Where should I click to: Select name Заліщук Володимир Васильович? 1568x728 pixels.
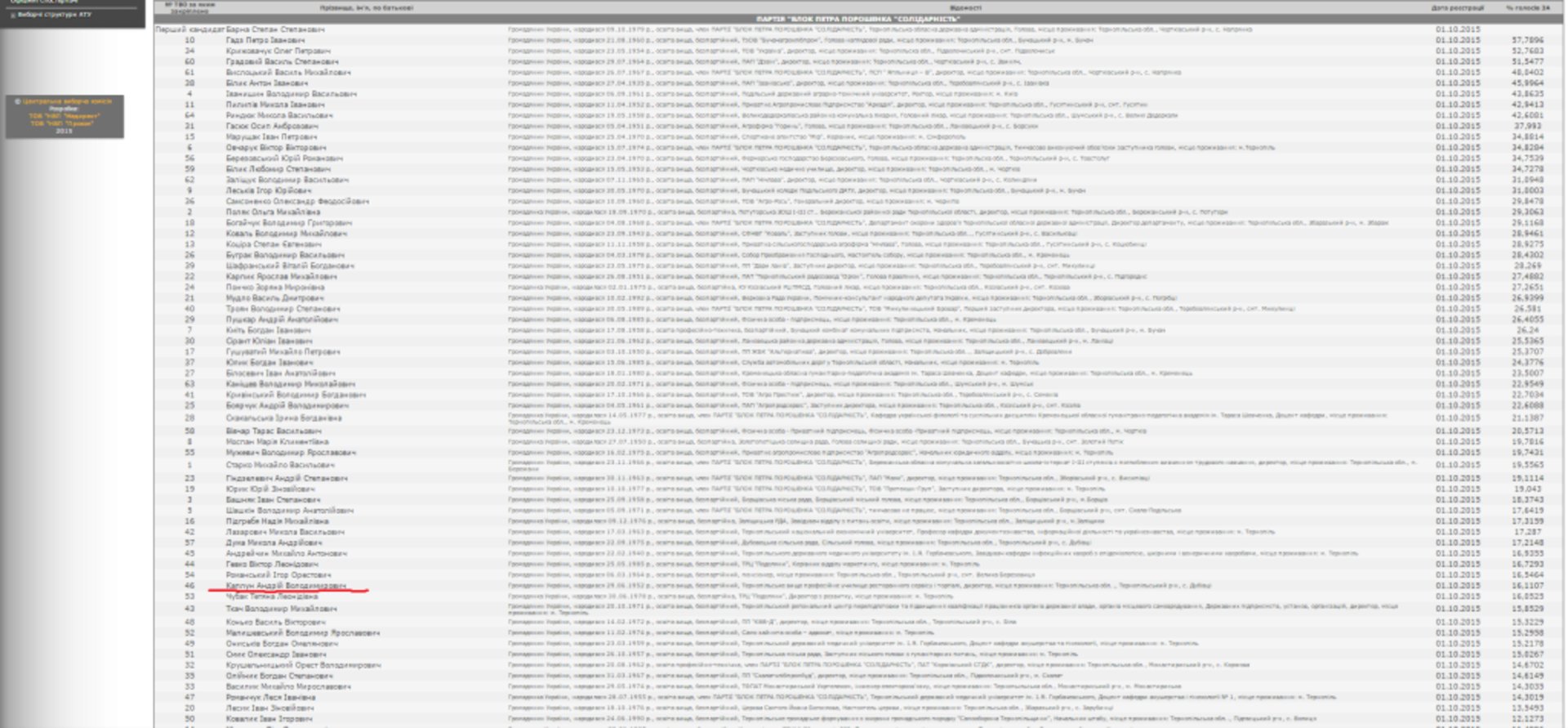pyautogui.click(x=287, y=180)
